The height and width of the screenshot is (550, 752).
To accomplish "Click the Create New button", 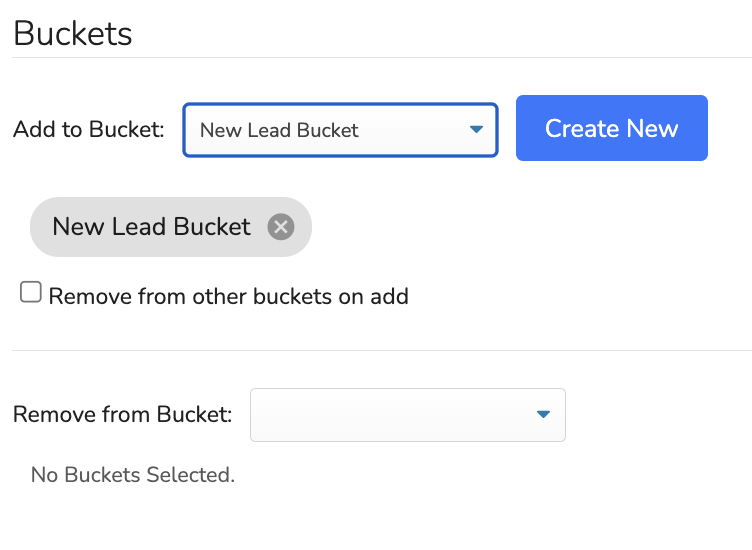I will click(x=611, y=128).
